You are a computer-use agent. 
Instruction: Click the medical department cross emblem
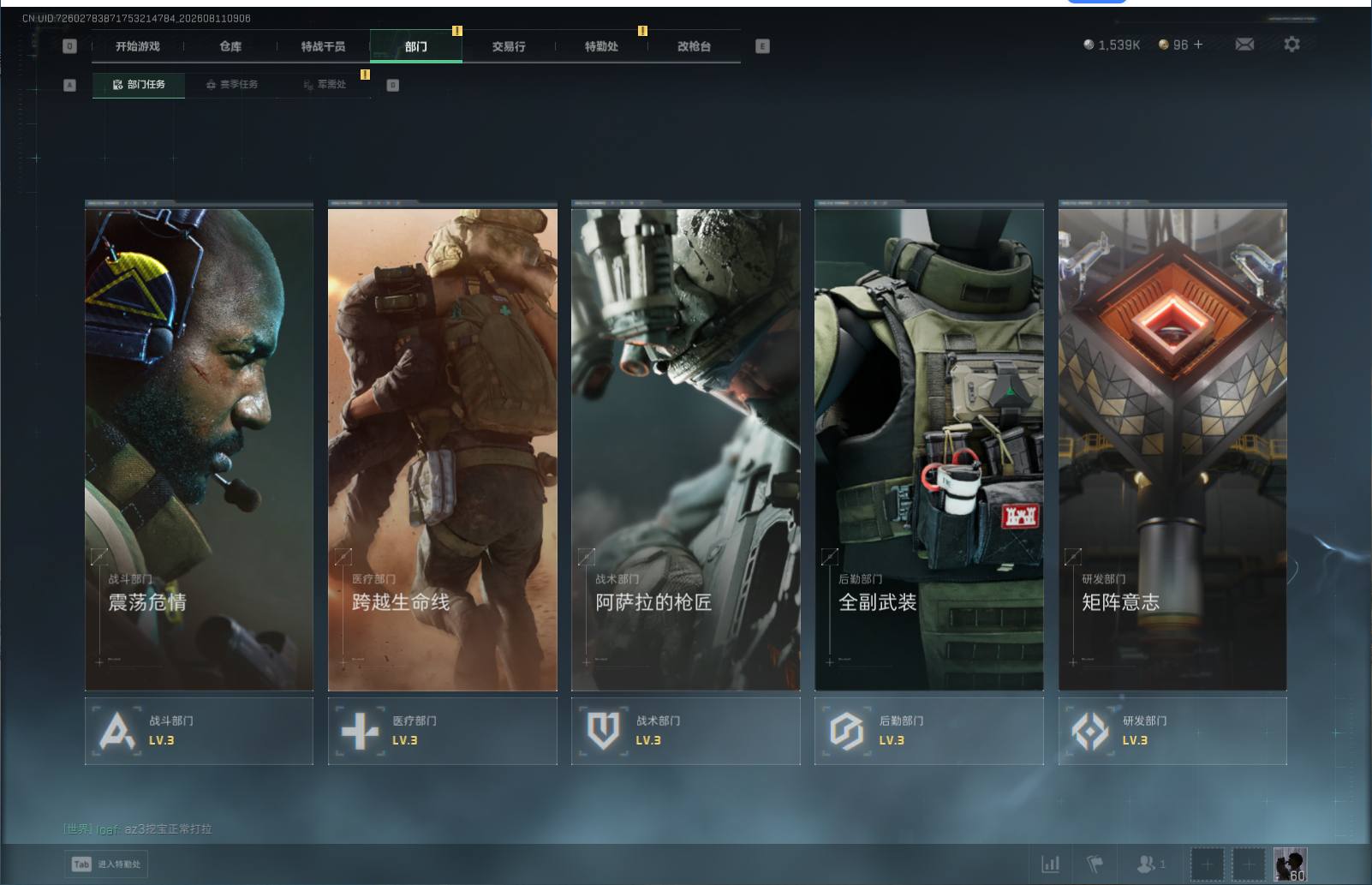(x=360, y=732)
